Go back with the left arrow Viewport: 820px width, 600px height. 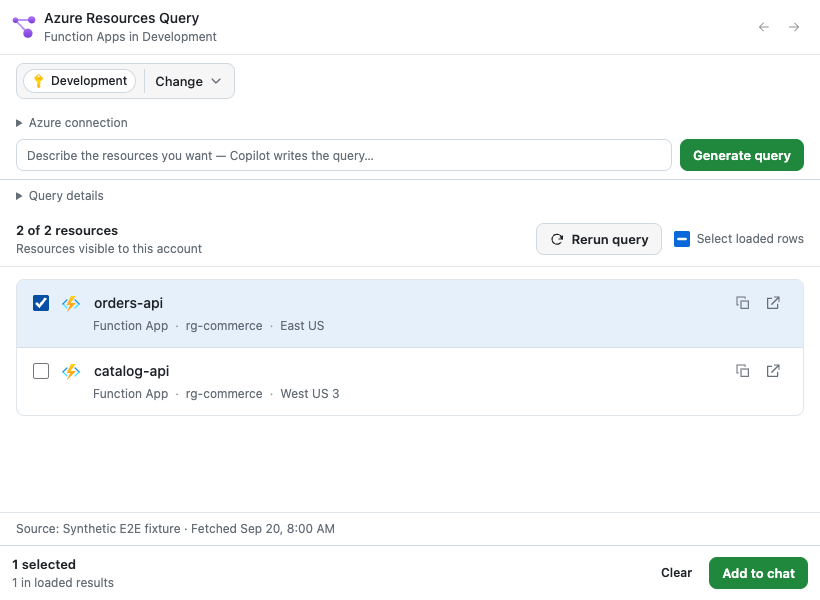click(764, 27)
